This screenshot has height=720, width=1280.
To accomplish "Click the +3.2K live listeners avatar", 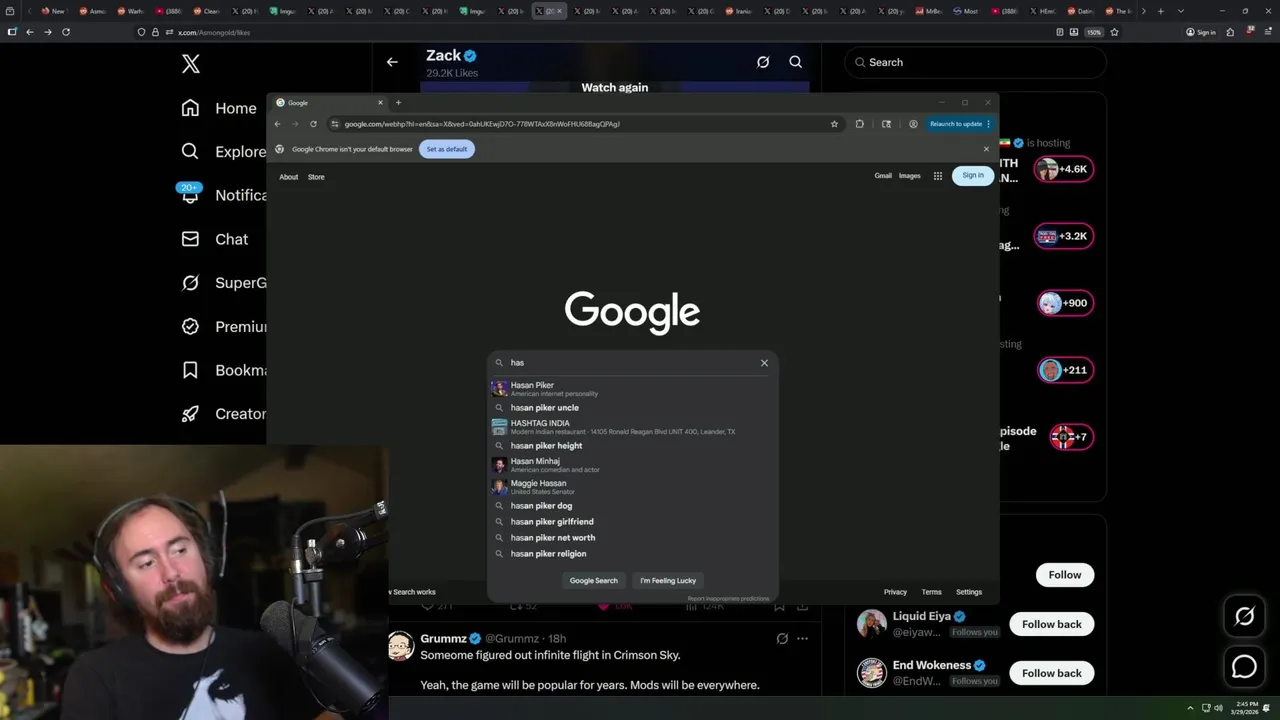I will 1064,236.
